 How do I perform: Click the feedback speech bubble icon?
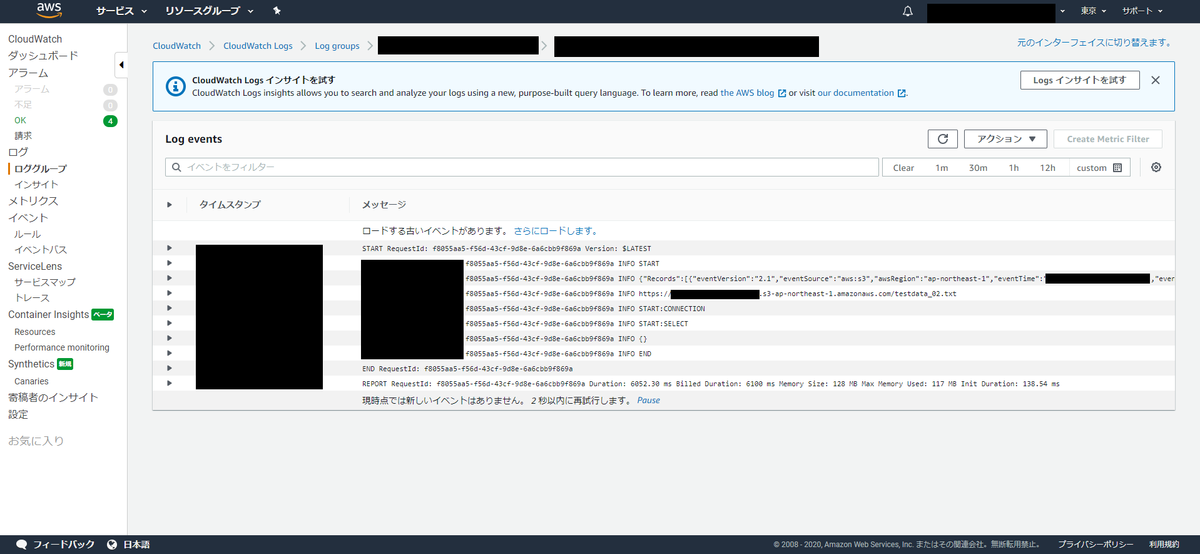coord(21,544)
